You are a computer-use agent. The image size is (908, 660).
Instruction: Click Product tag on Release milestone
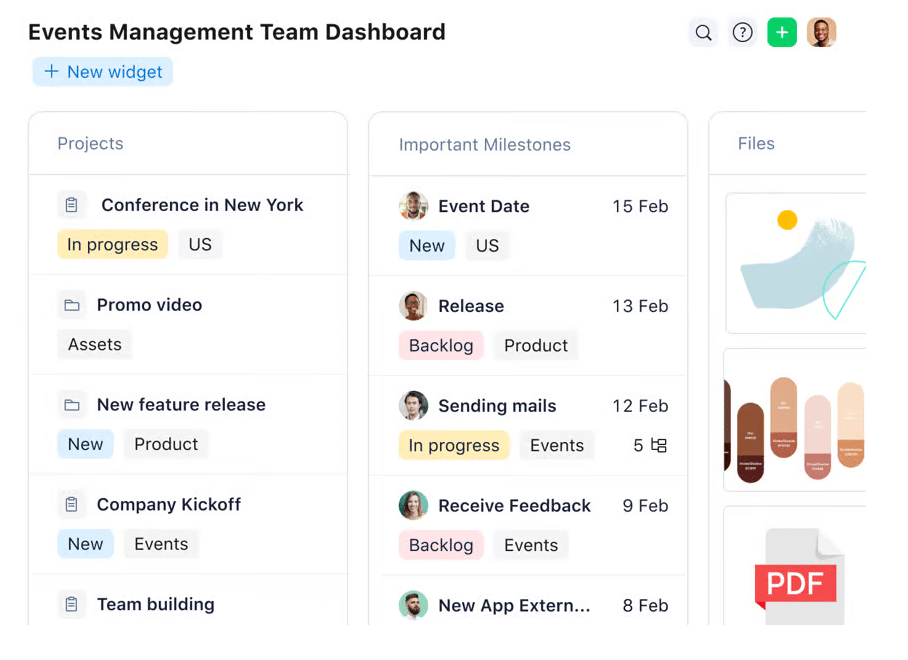(536, 346)
